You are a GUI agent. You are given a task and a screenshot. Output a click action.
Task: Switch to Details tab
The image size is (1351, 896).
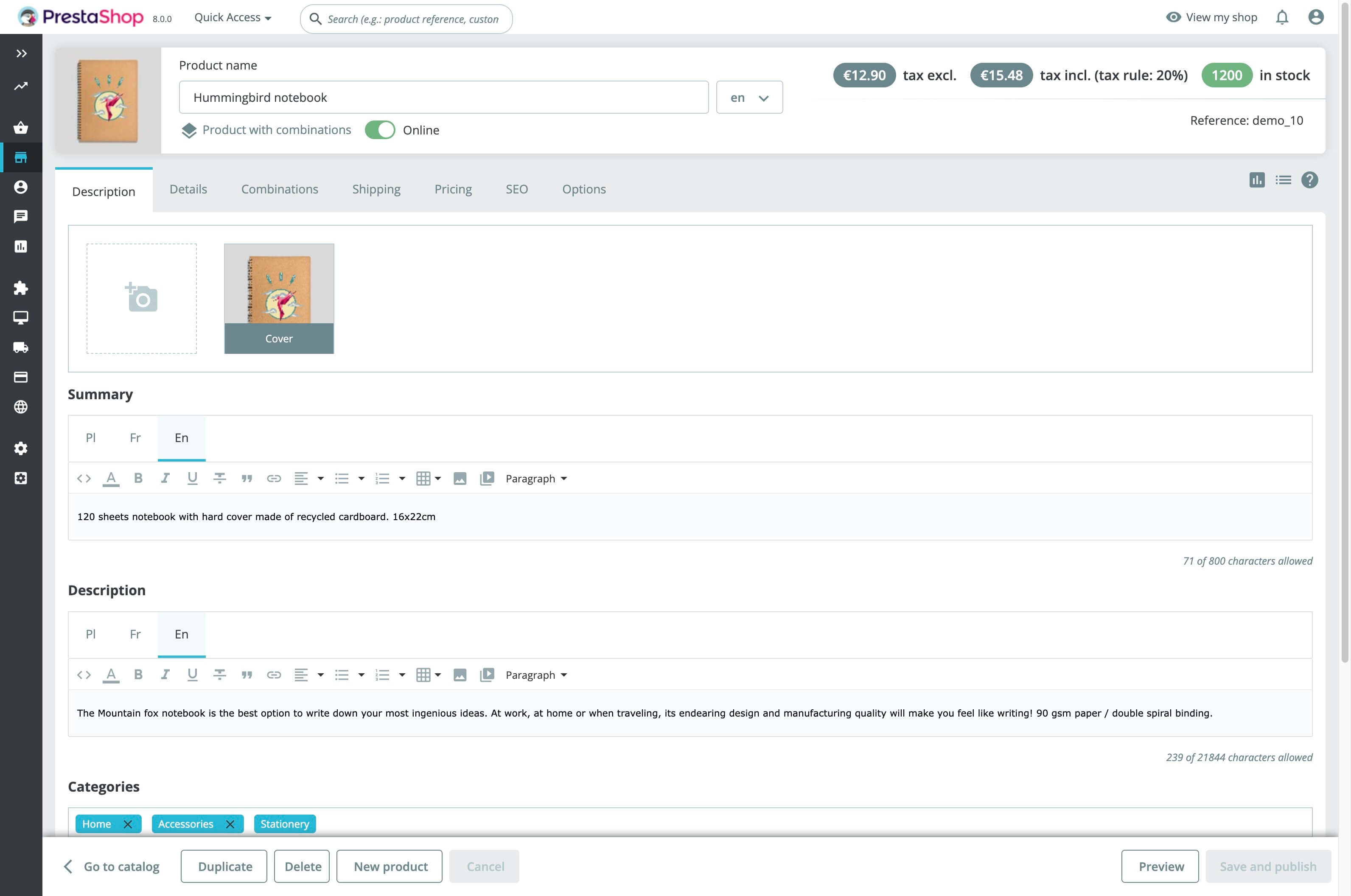coord(188,189)
